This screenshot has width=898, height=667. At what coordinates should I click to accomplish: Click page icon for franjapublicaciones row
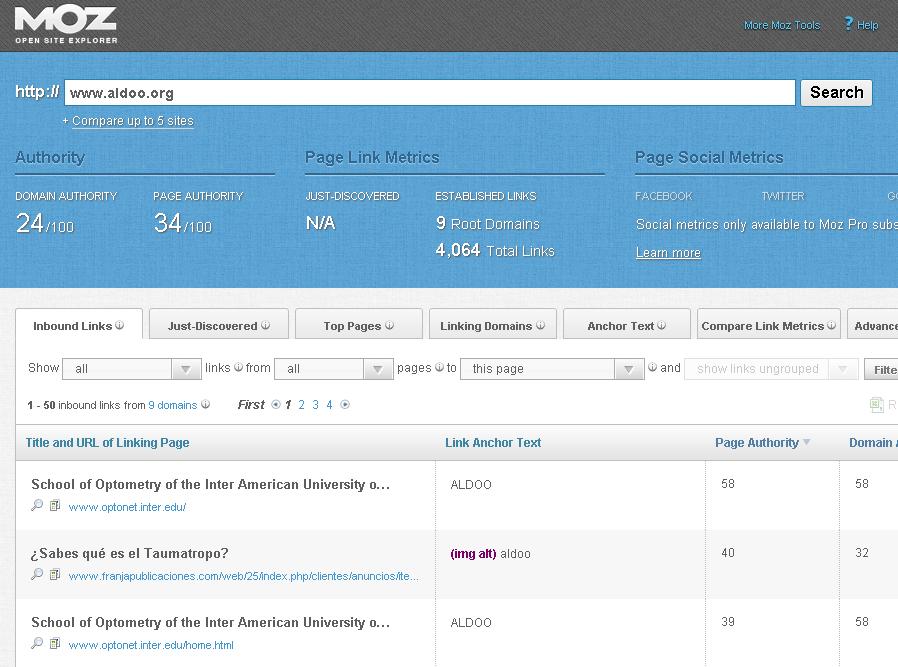click(x=55, y=574)
